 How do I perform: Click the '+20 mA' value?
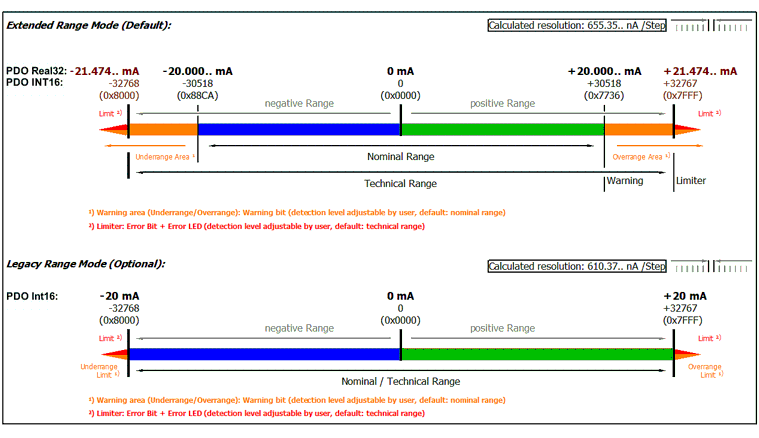click(x=685, y=296)
